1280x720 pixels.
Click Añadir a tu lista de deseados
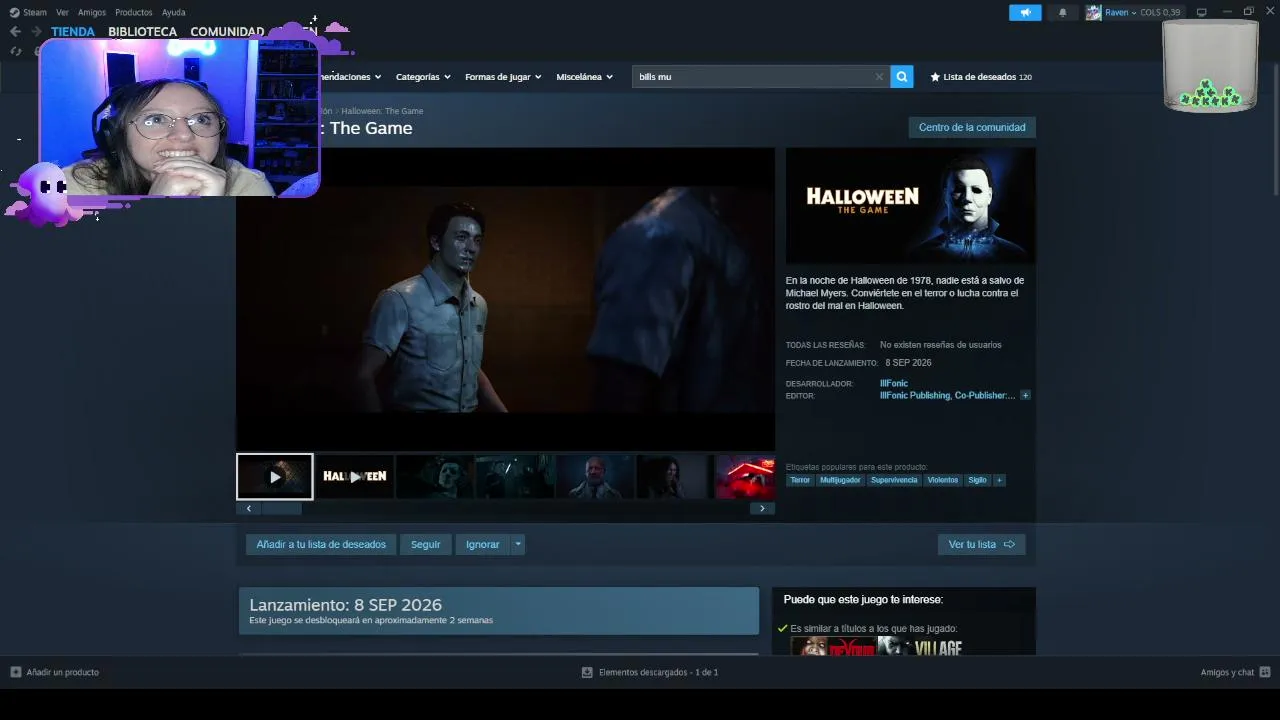coord(321,544)
